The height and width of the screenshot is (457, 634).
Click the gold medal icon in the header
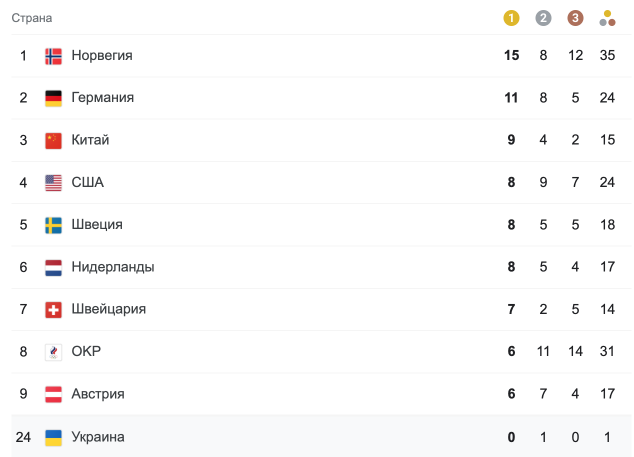pyautogui.click(x=511, y=18)
